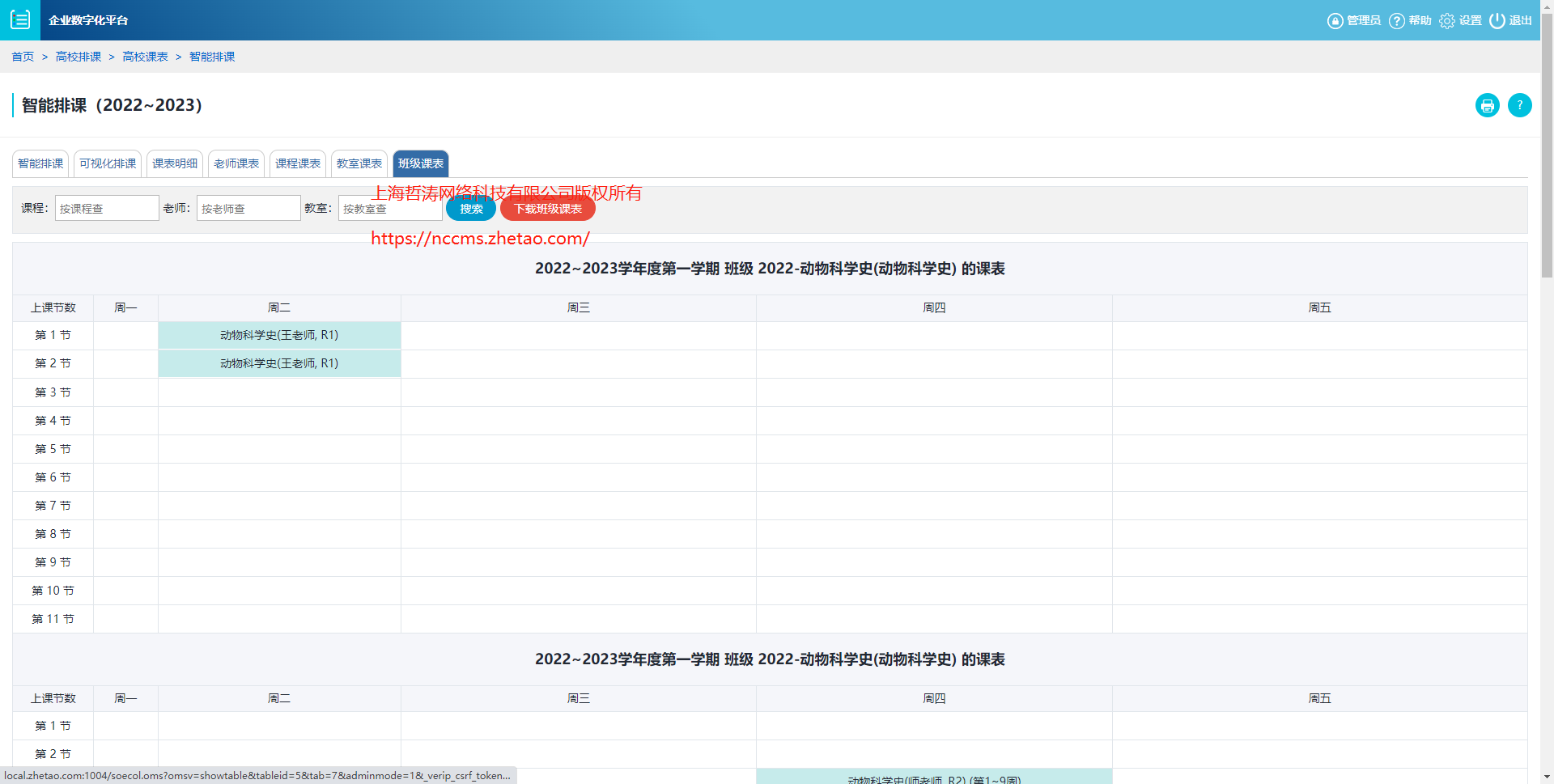Click 动物科学史(王老师, R1) cell in 第 1 节

(279, 335)
